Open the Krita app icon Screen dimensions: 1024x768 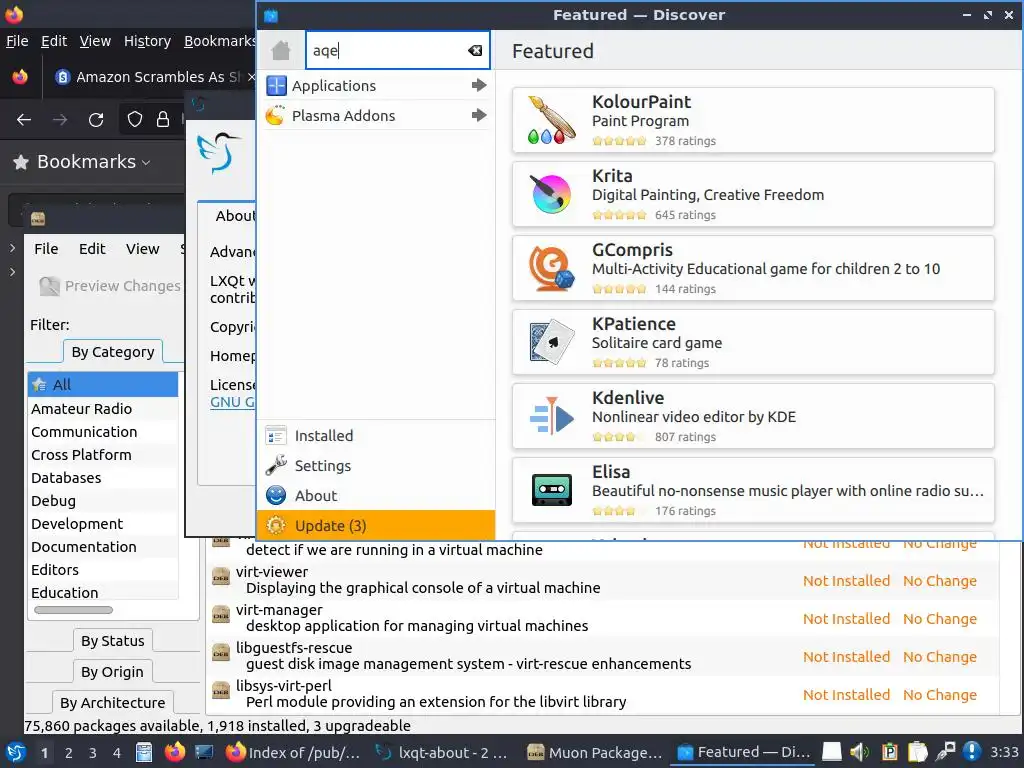(x=552, y=194)
